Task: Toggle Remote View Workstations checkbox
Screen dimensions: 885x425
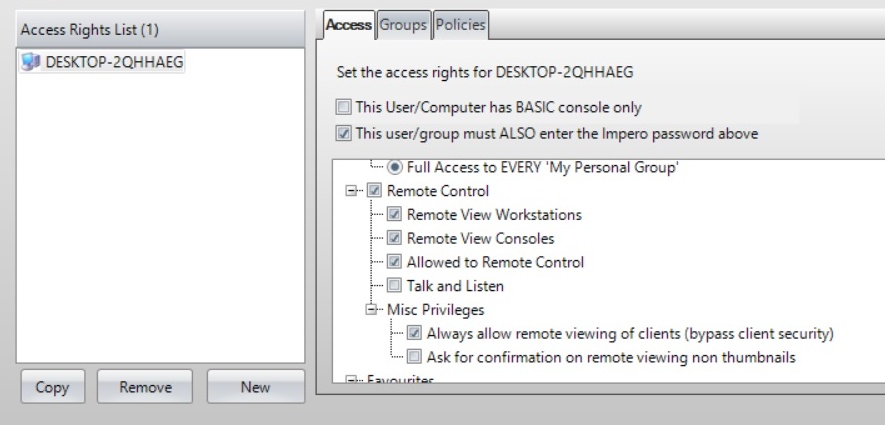Action: click(395, 214)
